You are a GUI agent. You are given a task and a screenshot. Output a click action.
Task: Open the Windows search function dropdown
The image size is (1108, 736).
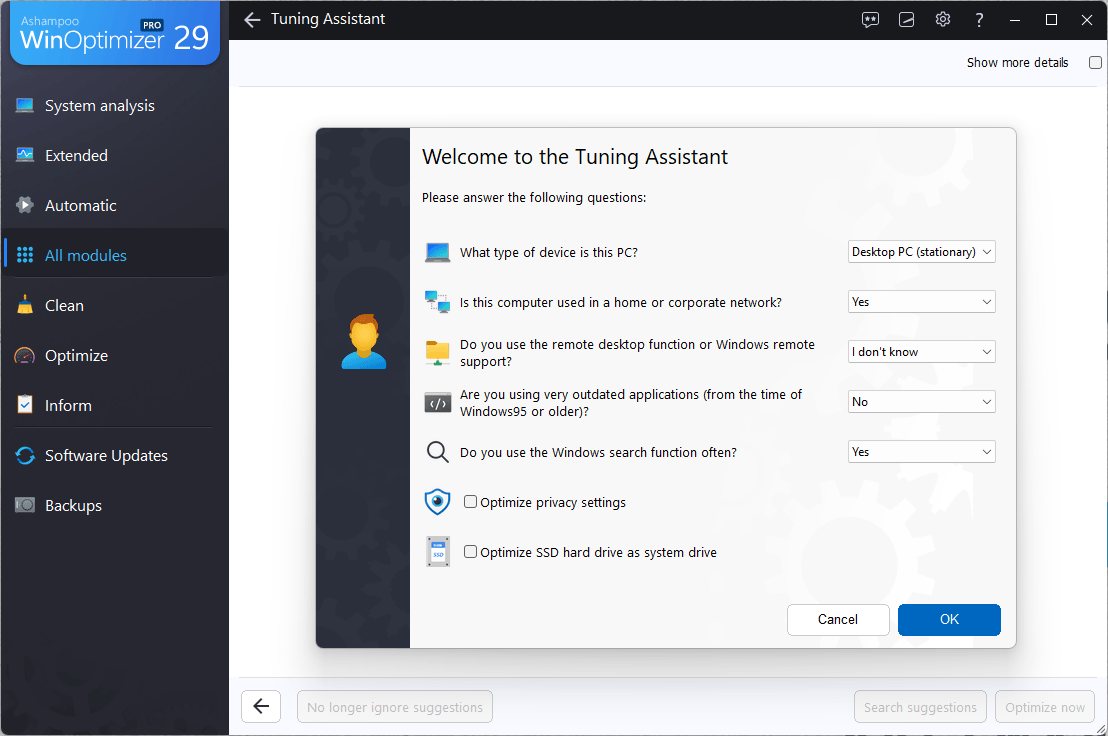point(921,451)
